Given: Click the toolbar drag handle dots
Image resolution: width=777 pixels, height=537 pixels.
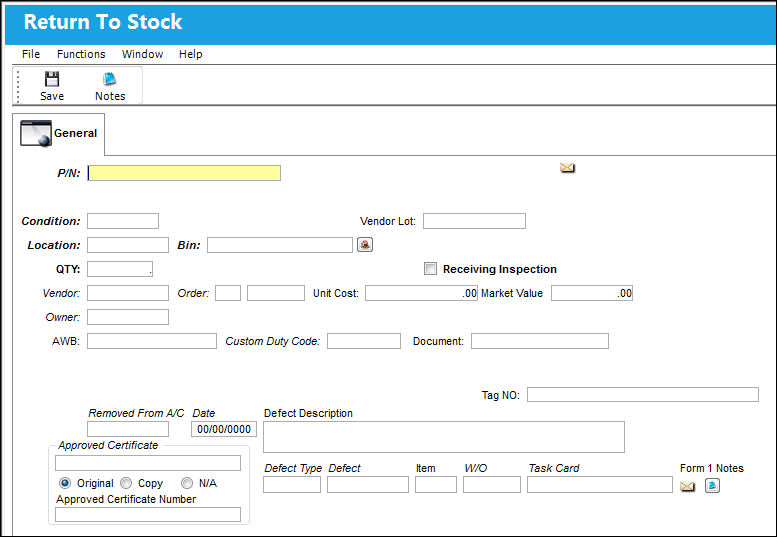Looking at the screenshot, I should coord(18,86).
